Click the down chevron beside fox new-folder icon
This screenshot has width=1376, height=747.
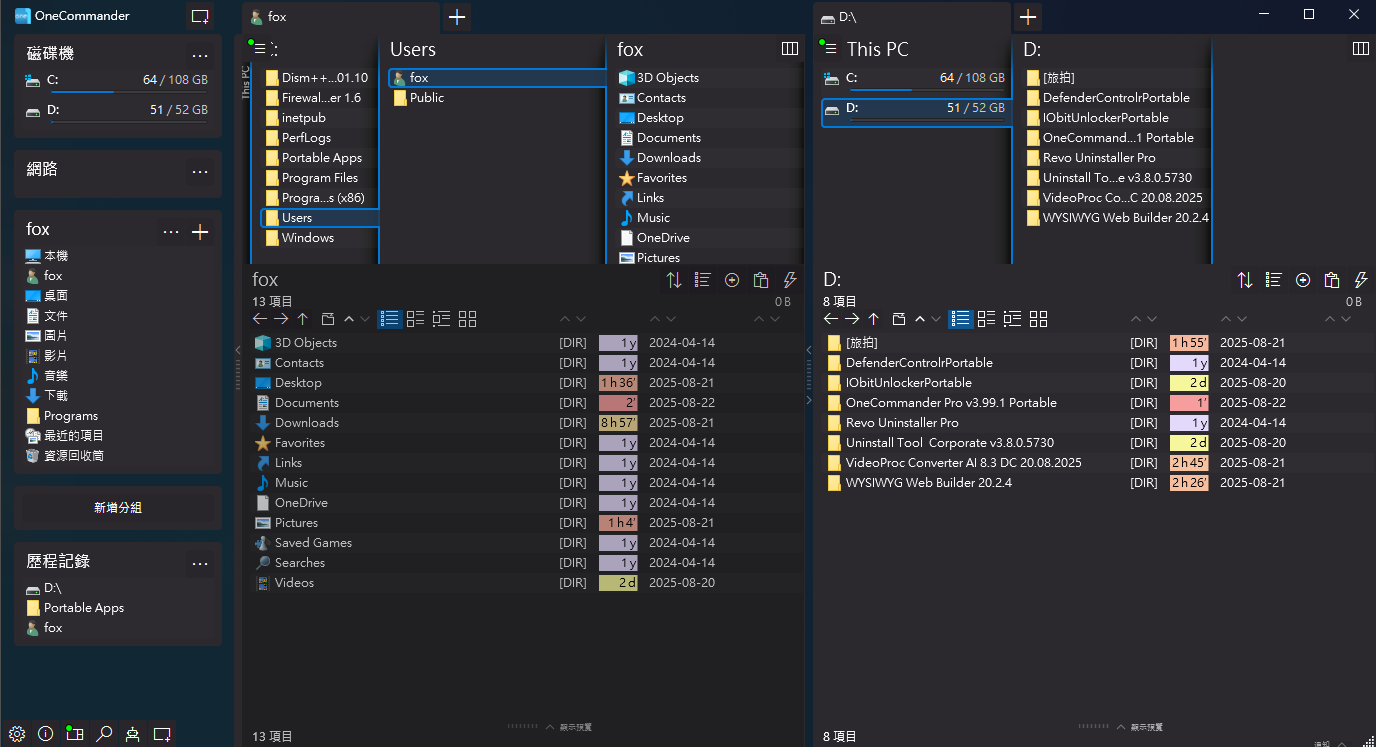coord(365,319)
